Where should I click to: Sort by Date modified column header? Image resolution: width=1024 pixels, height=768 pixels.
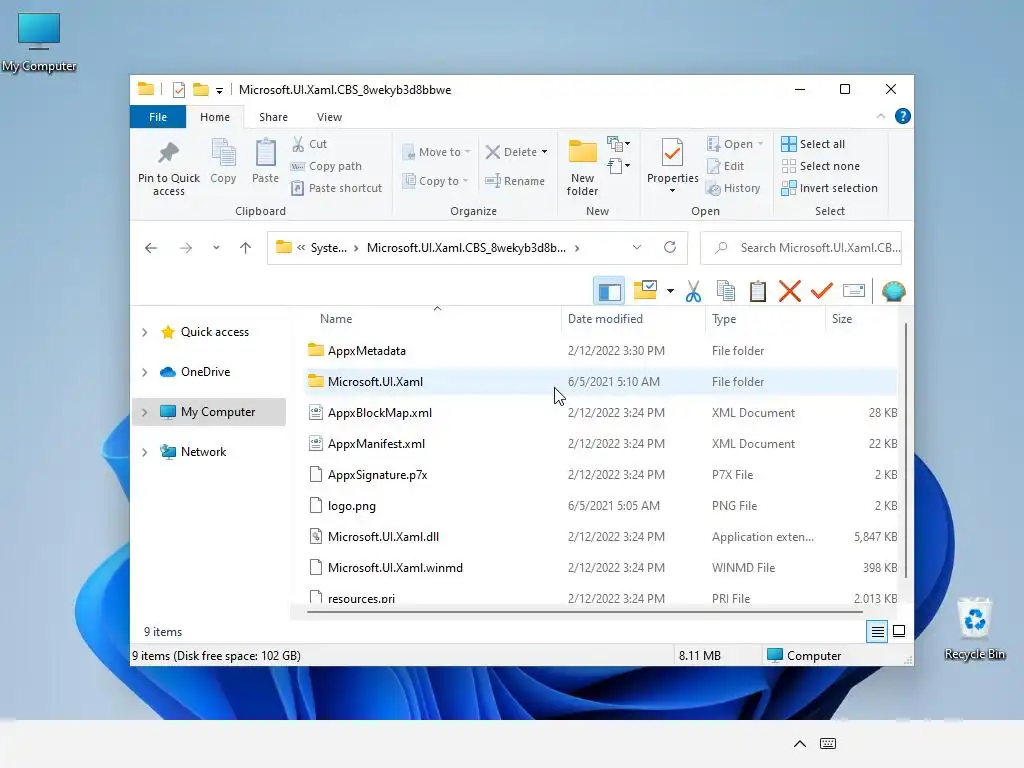tap(633, 319)
